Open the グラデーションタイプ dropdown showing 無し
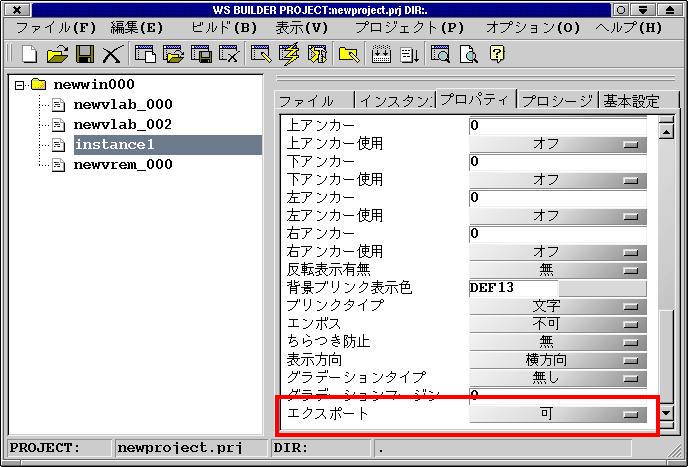 (x=558, y=378)
